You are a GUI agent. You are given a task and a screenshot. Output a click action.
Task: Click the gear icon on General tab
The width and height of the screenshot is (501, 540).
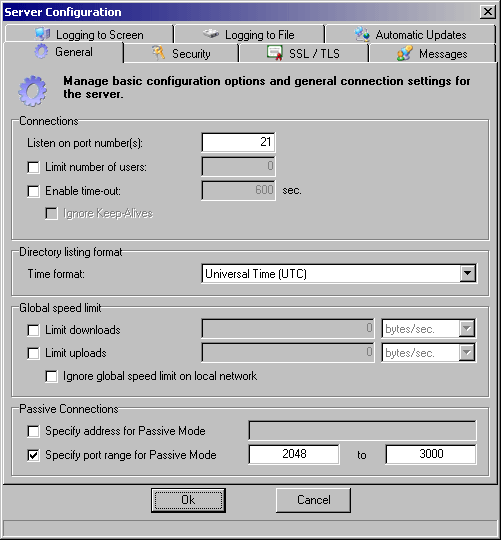coord(41,52)
